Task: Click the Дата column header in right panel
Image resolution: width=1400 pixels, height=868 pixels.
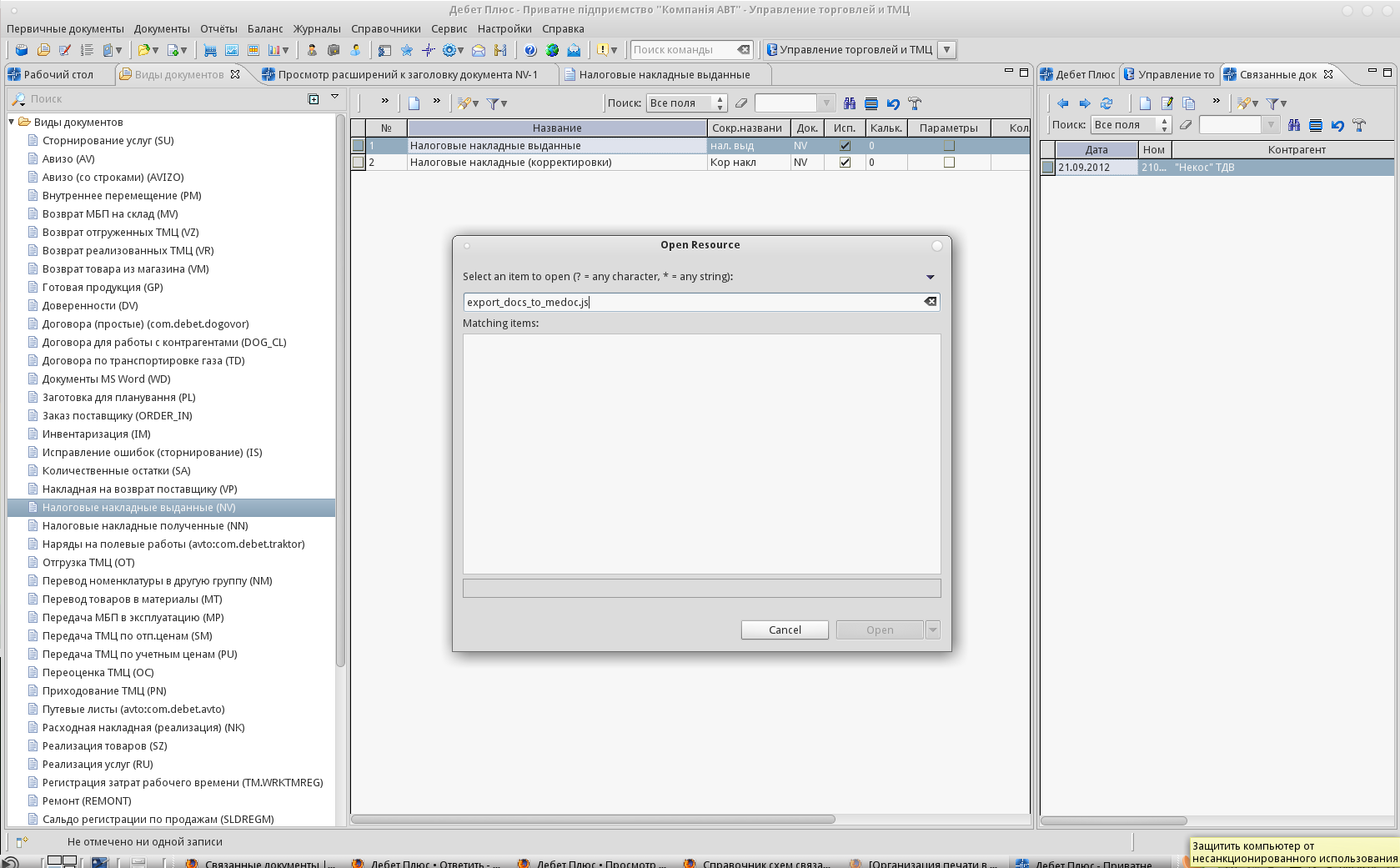Action: (1096, 149)
